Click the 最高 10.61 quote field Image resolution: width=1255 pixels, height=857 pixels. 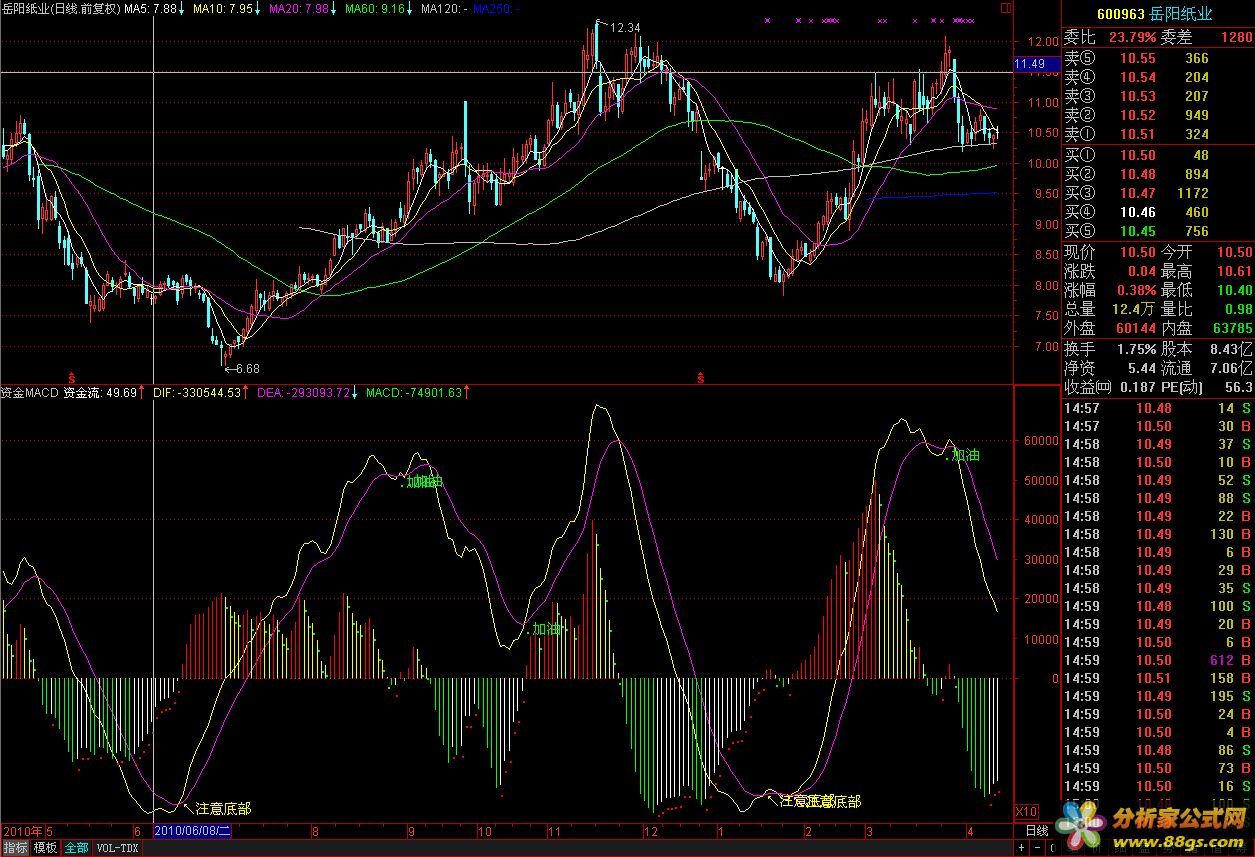click(1206, 271)
